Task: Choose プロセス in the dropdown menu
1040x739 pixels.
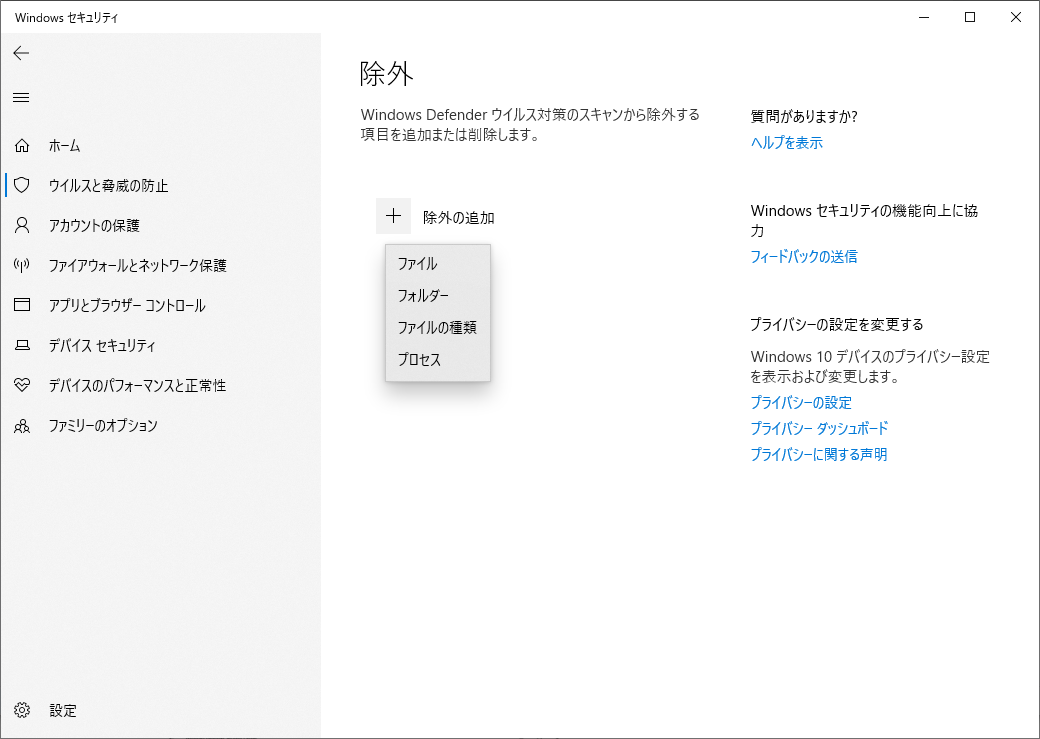Action: [x=438, y=359]
